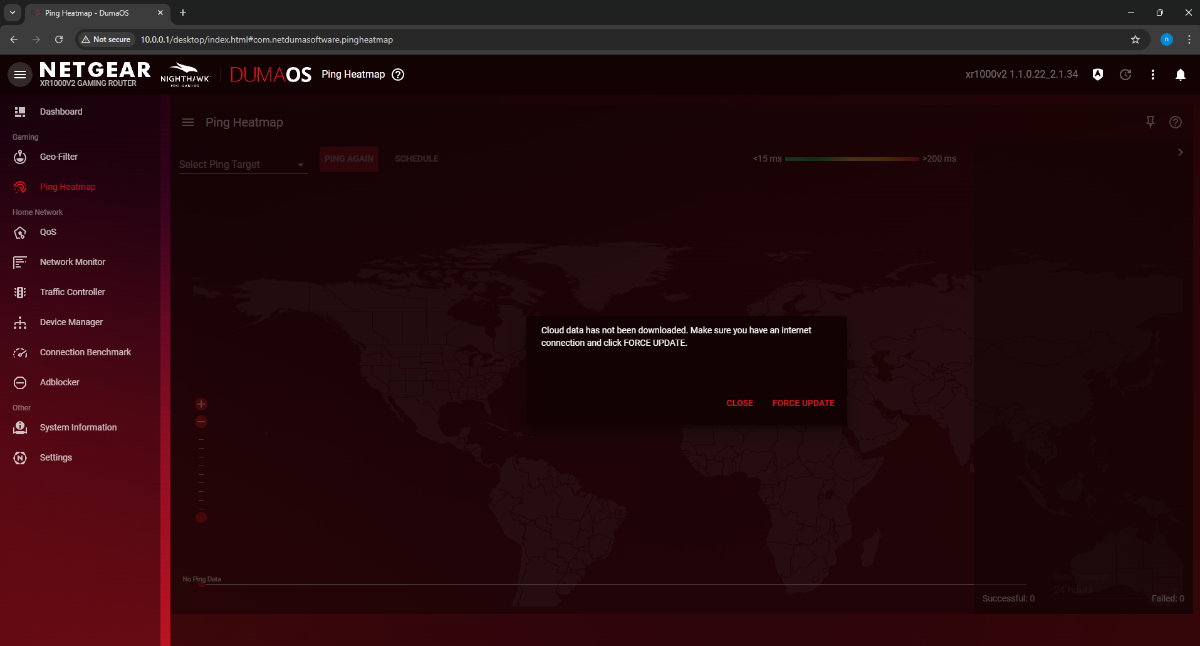Click the SCHEDULE button
The width and height of the screenshot is (1200, 646).
point(416,159)
